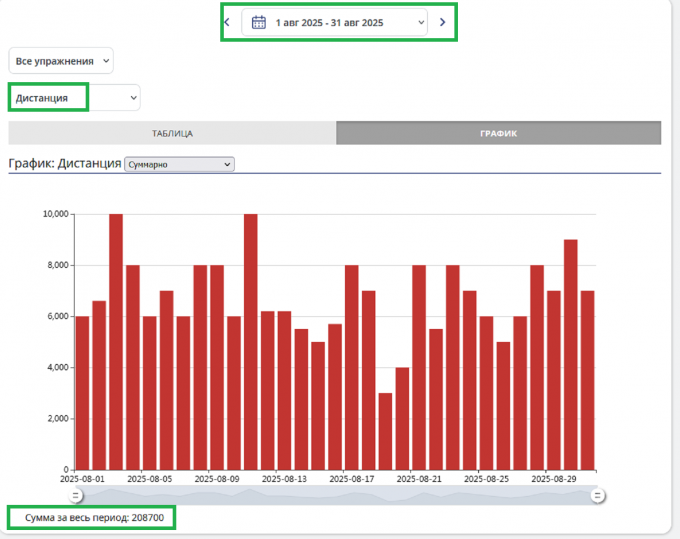Switch to the ТАБЛИЦА tab
The image size is (680, 539).
click(172, 133)
